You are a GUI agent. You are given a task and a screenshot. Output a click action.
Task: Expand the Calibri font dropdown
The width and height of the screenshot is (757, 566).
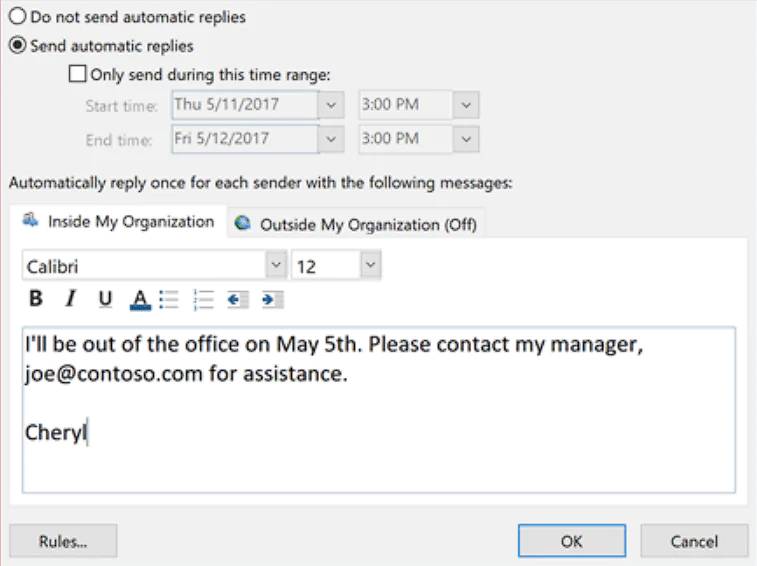tap(276, 265)
